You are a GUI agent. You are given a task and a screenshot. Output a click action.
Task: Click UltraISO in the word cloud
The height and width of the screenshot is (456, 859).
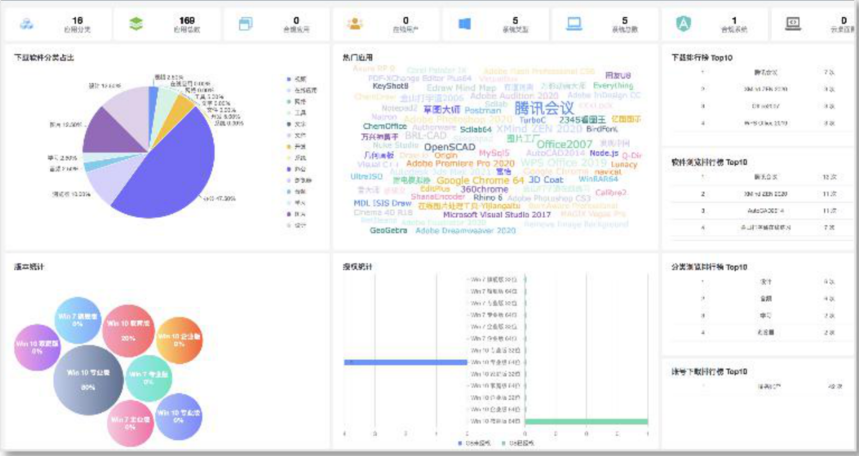coord(366,176)
